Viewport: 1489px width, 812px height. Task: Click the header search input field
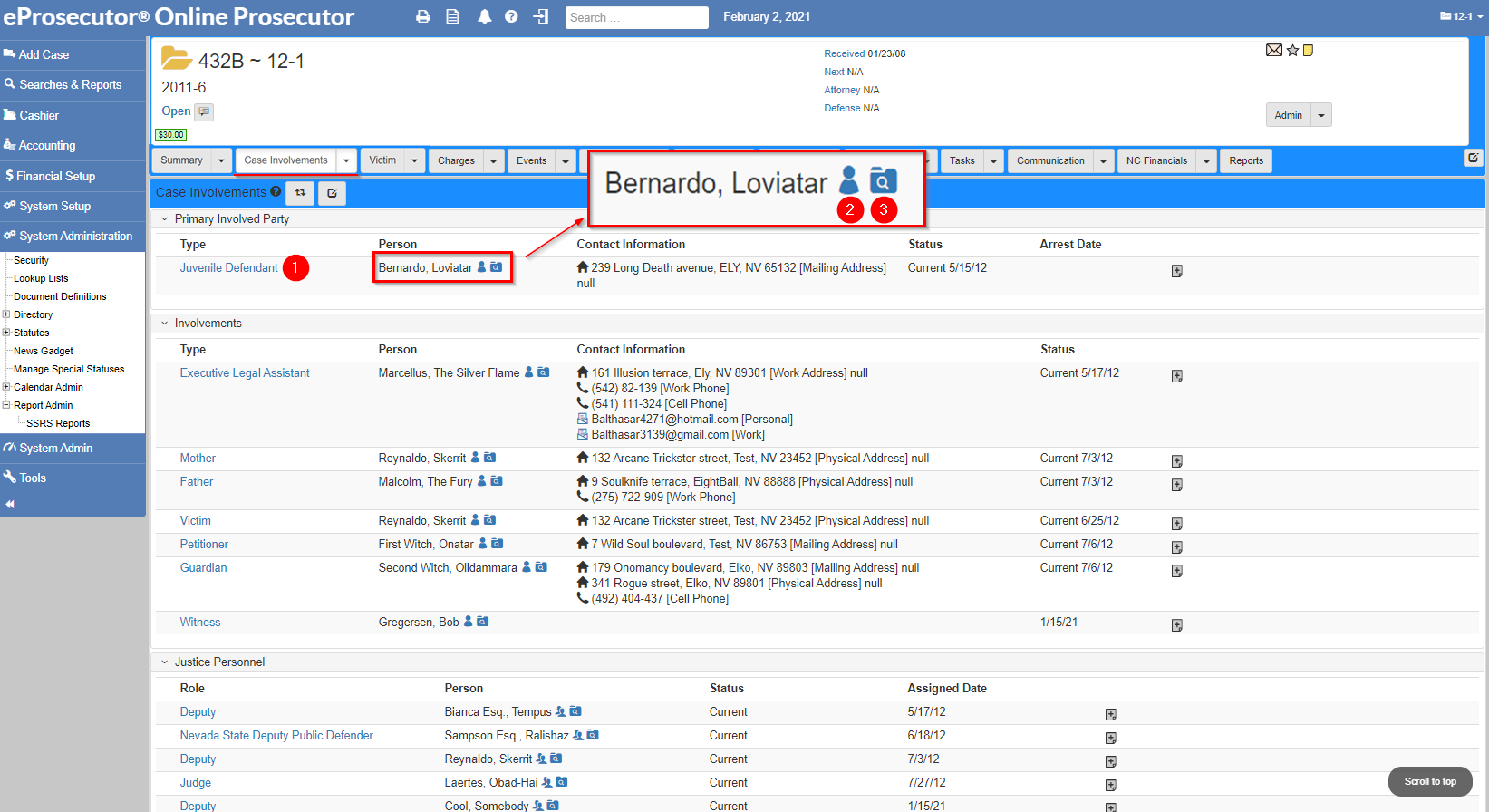636,17
